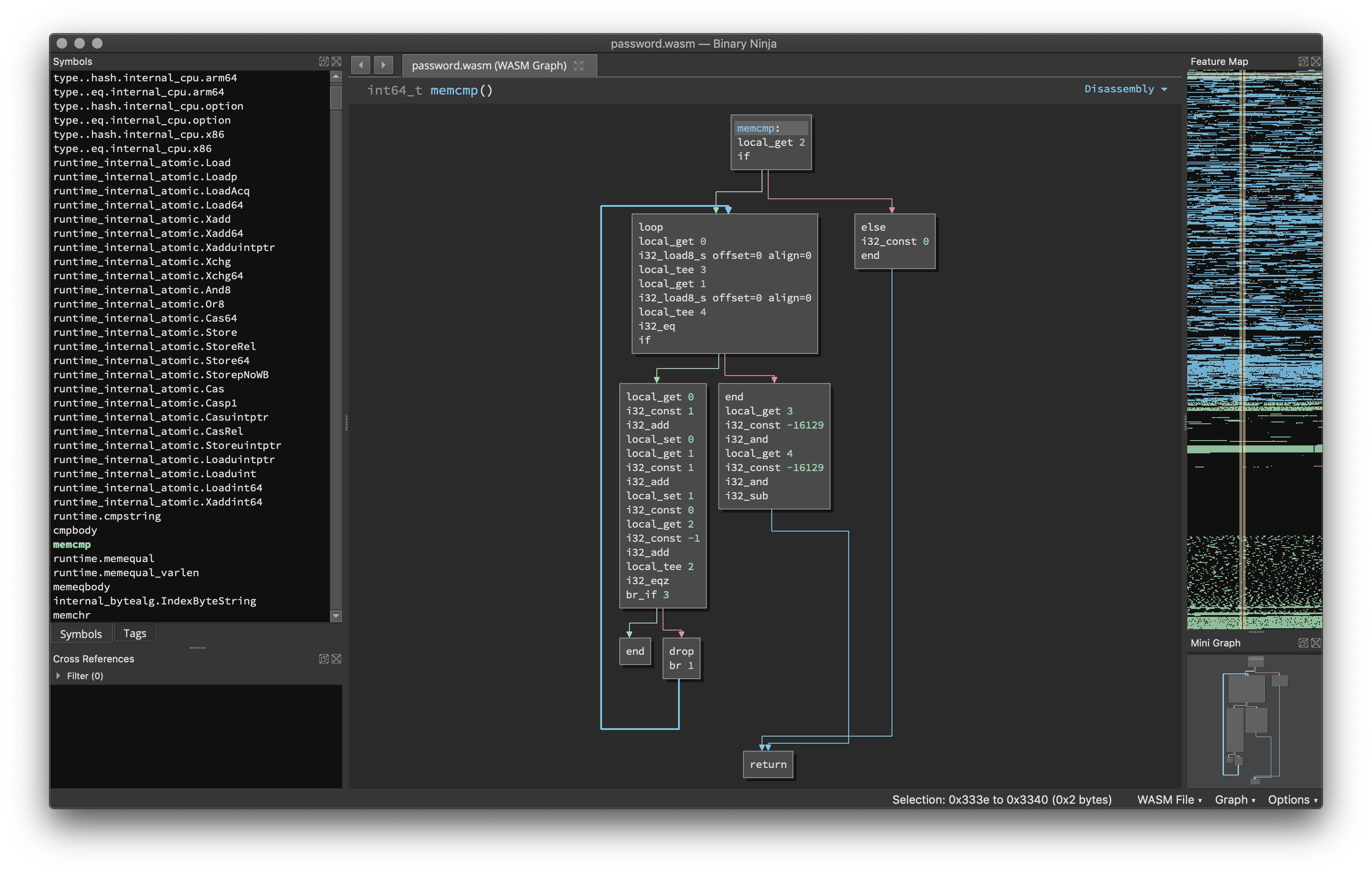Open the Disassembly view dropdown
The image size is (1372, 874).
1125,89
